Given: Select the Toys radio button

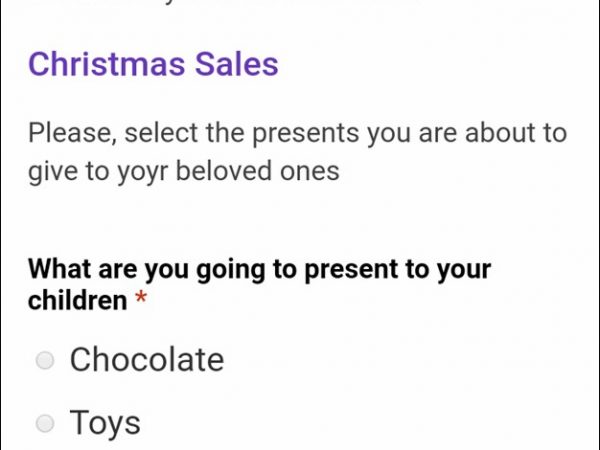Looking at the screenshot, I should 45,424.
